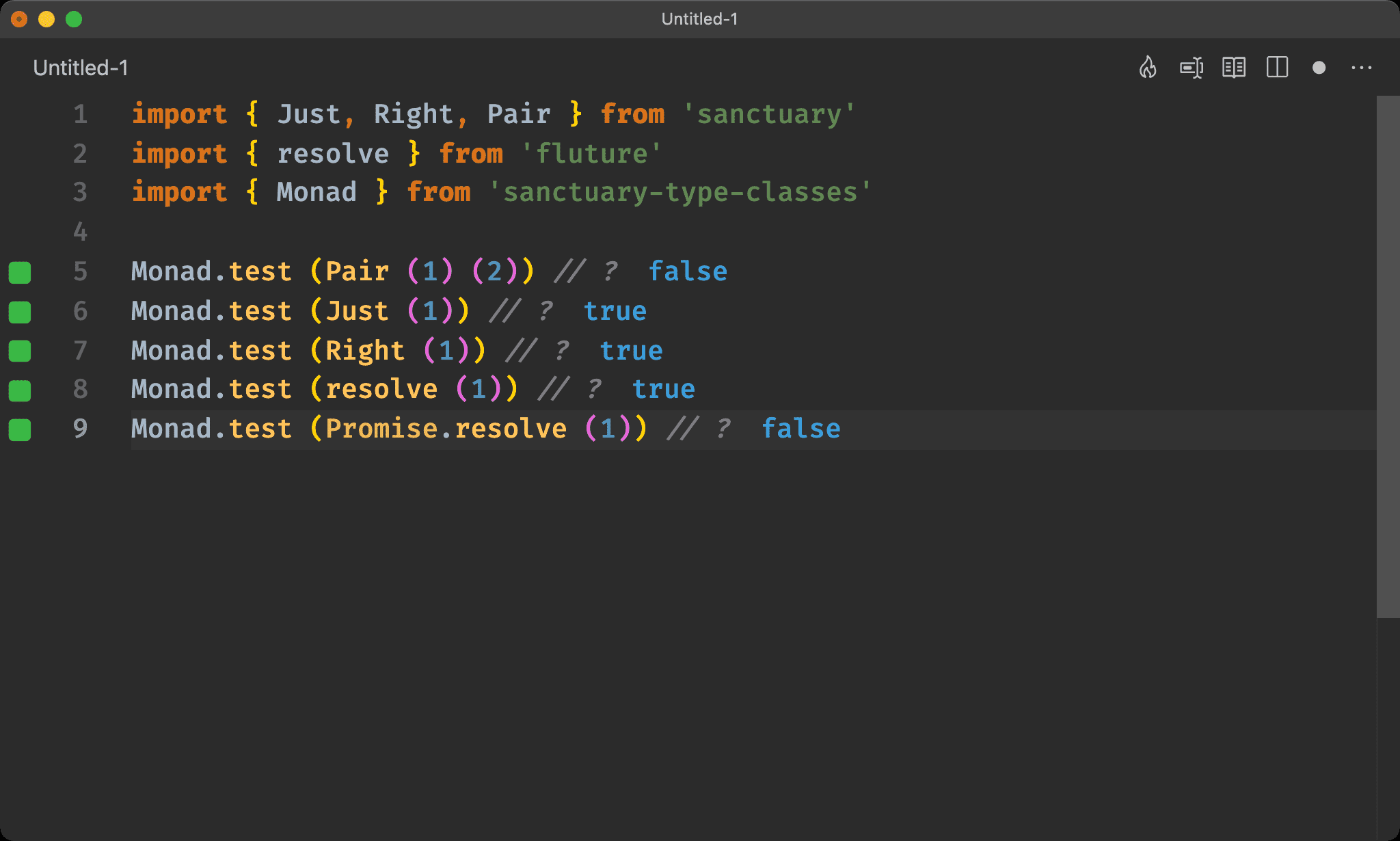Click the 'sanctuary-type-classes' string
Screen dimensions: 1400x841
(x=680, y=192)
